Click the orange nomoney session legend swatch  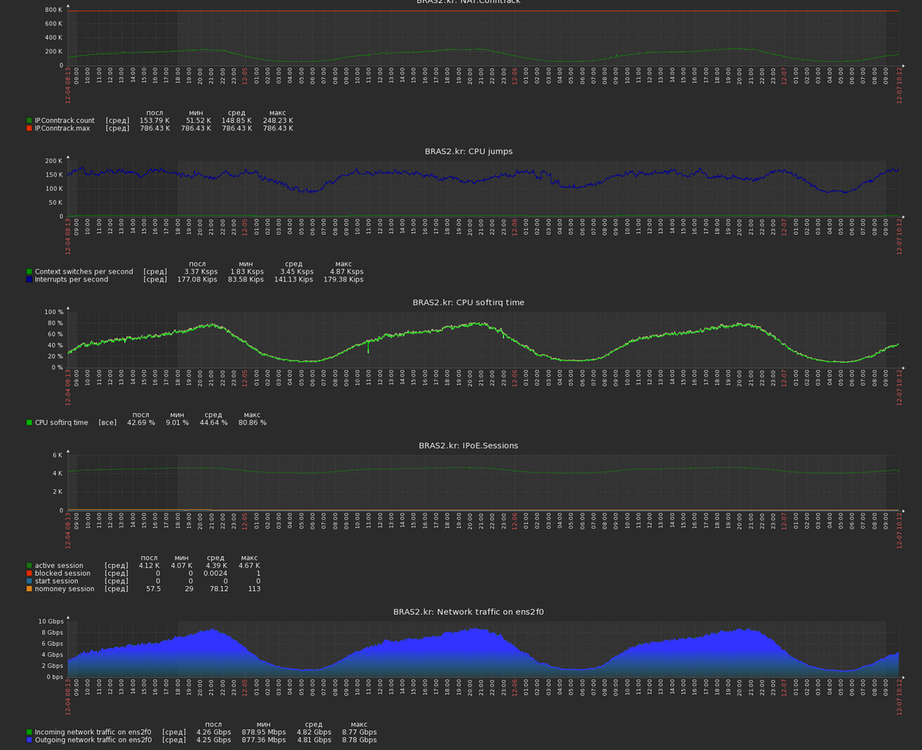(29, 589)
